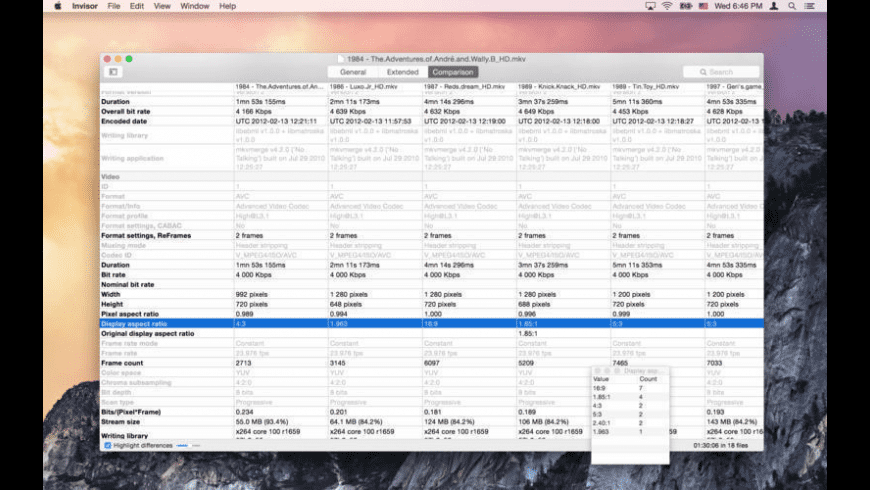
Task: Click the 124 MB (84.2%) stream size cell
Action: pyautogui.click(x=450, y=422)
